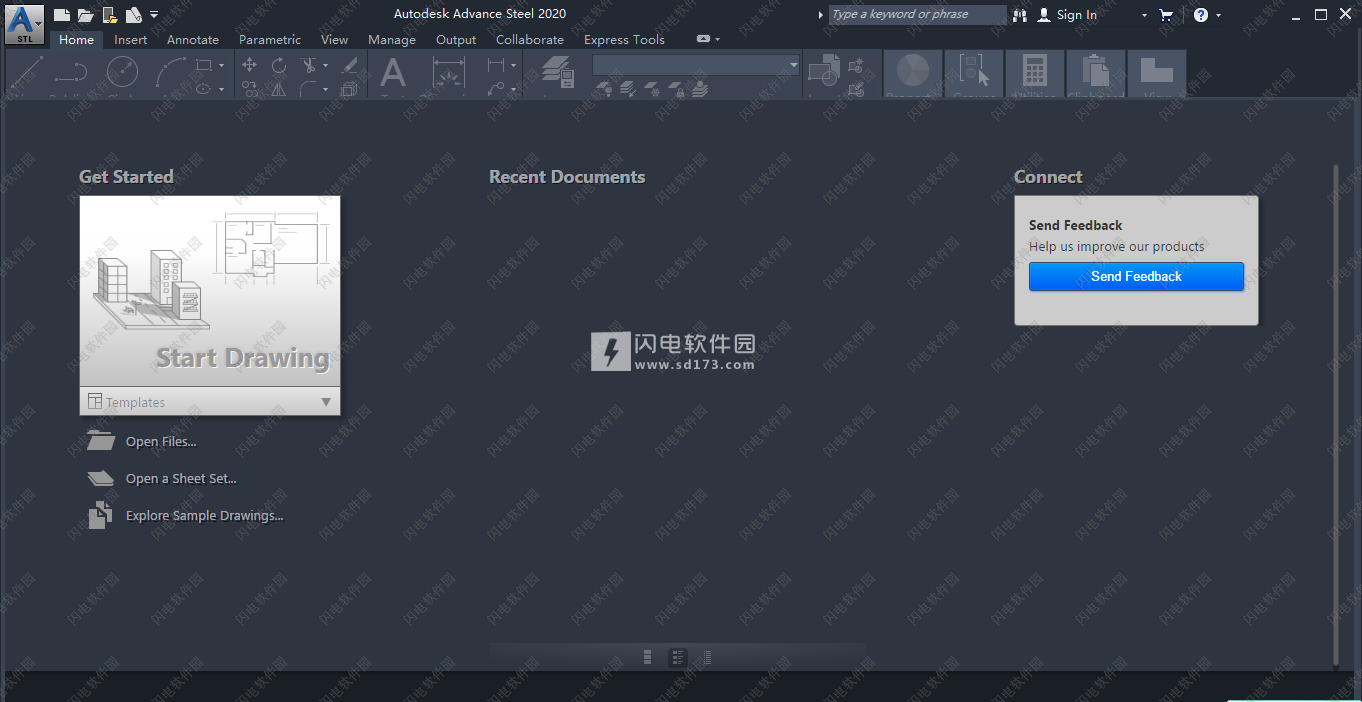This screenshot has width=1362, height=702.
Task: Click the third Quick Access toolbar icon
Action: click(110, 15)
